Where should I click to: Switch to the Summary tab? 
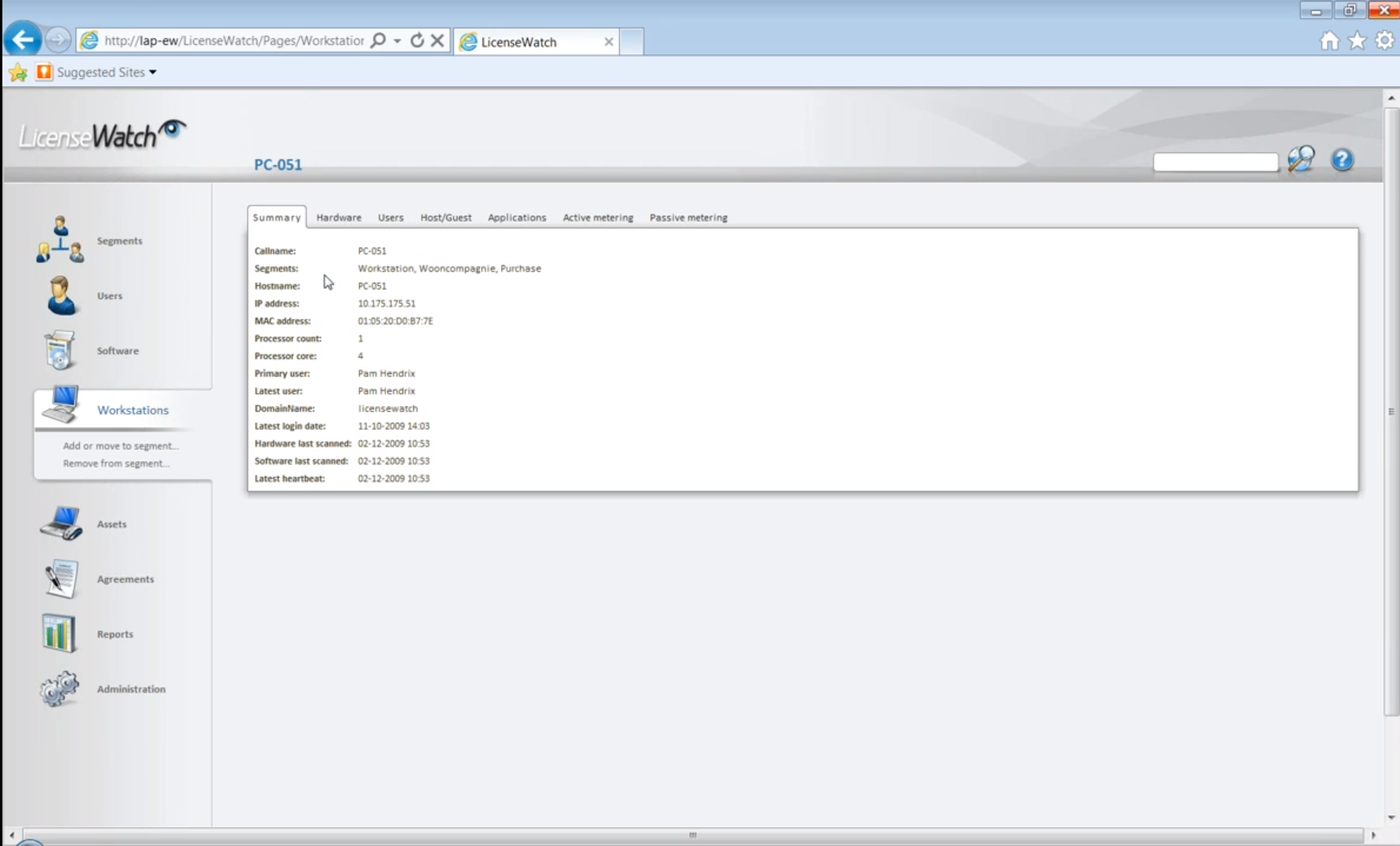pos(277,217)
